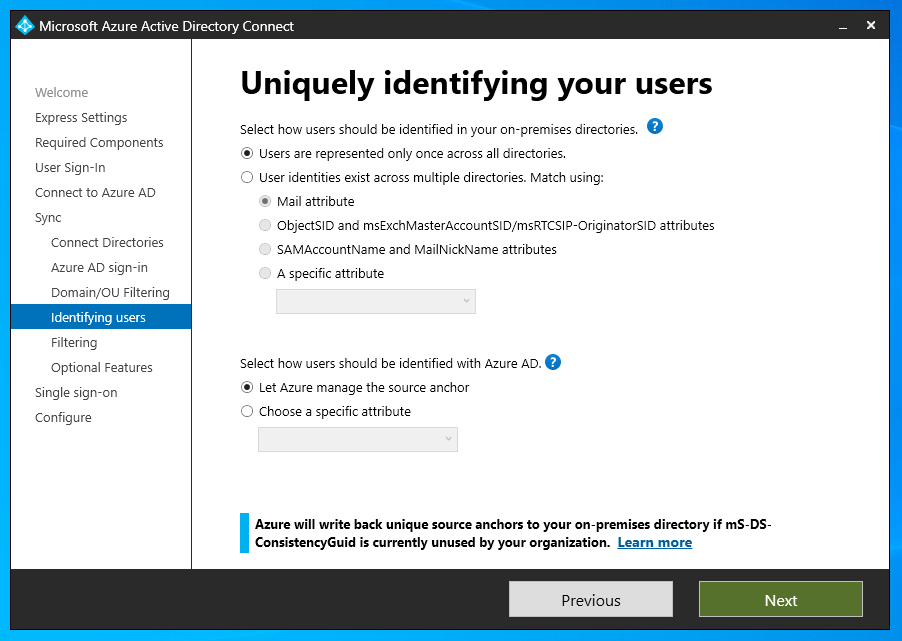Select 'Users are represented only once' option
902x641 pixels.
click(247, 154)
